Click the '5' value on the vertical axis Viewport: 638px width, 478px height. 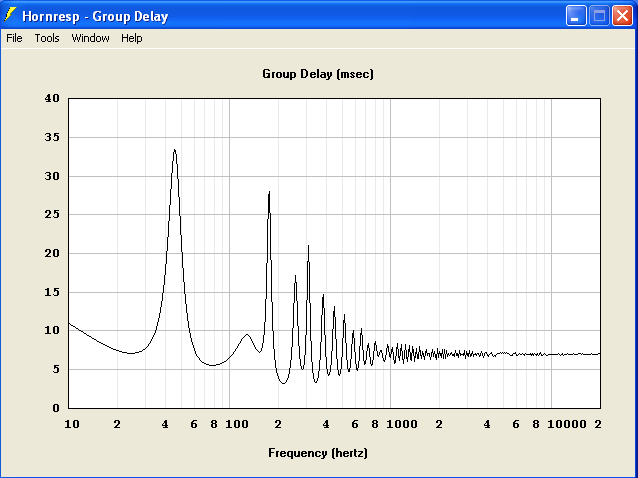pos(56,369)
